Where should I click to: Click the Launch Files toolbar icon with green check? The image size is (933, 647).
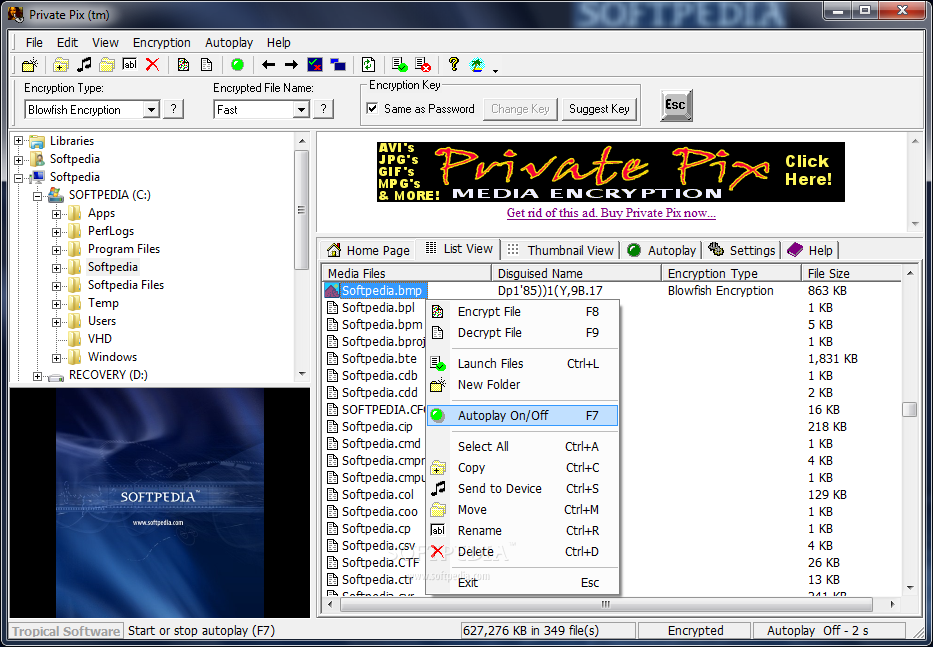click(399, 64)
